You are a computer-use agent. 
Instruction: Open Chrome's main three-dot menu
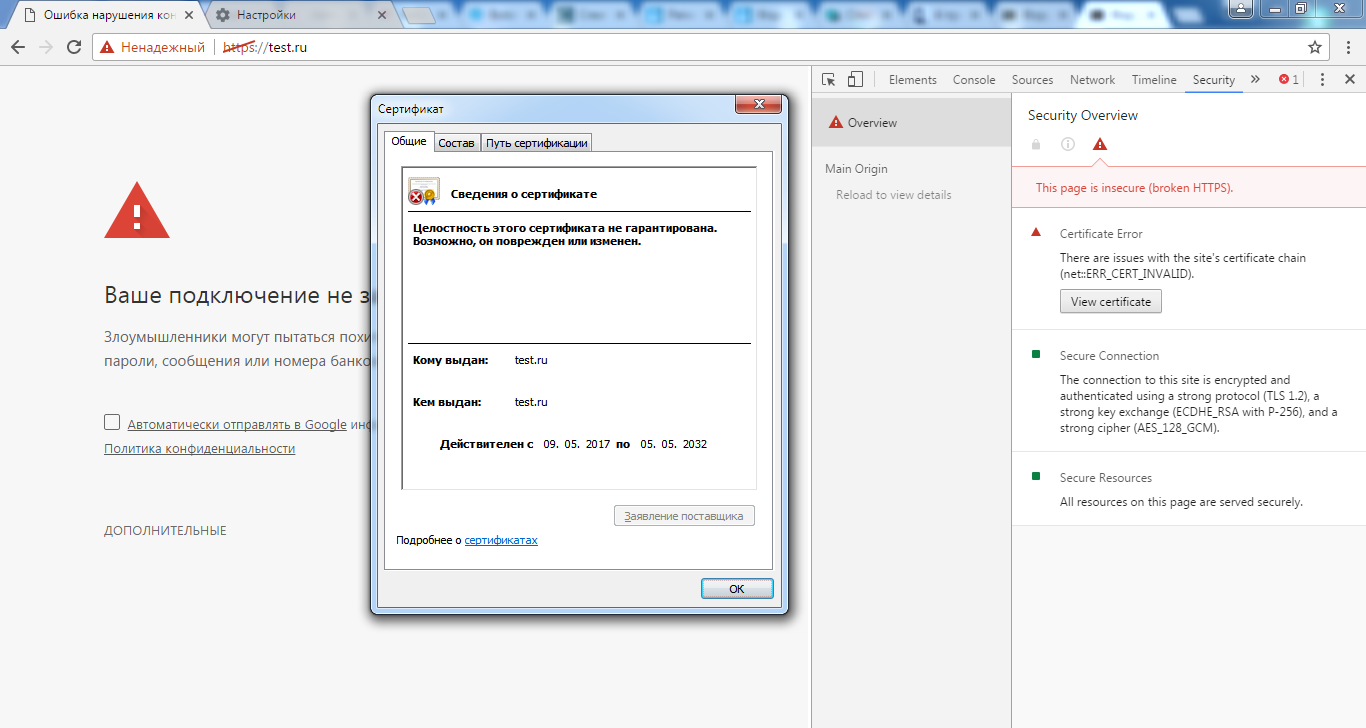point(1346,47)
